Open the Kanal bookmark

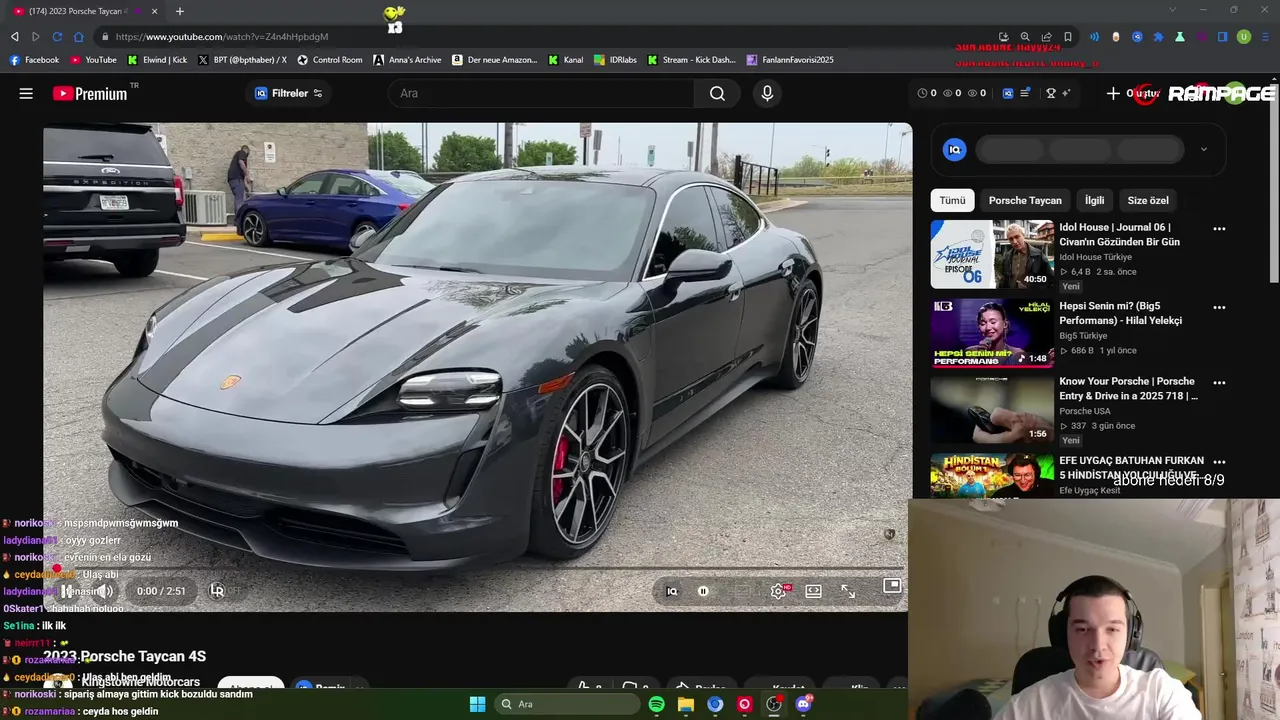(x=566, y=60)
